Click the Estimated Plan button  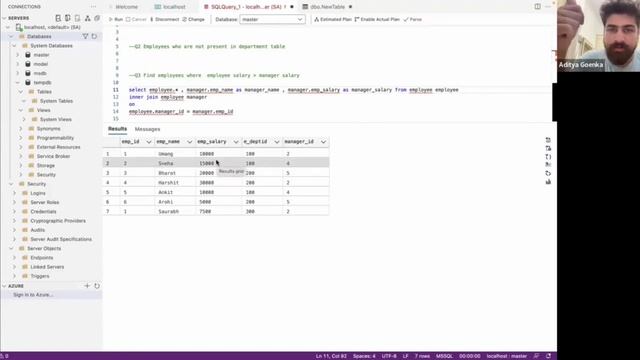pos(333,19)
